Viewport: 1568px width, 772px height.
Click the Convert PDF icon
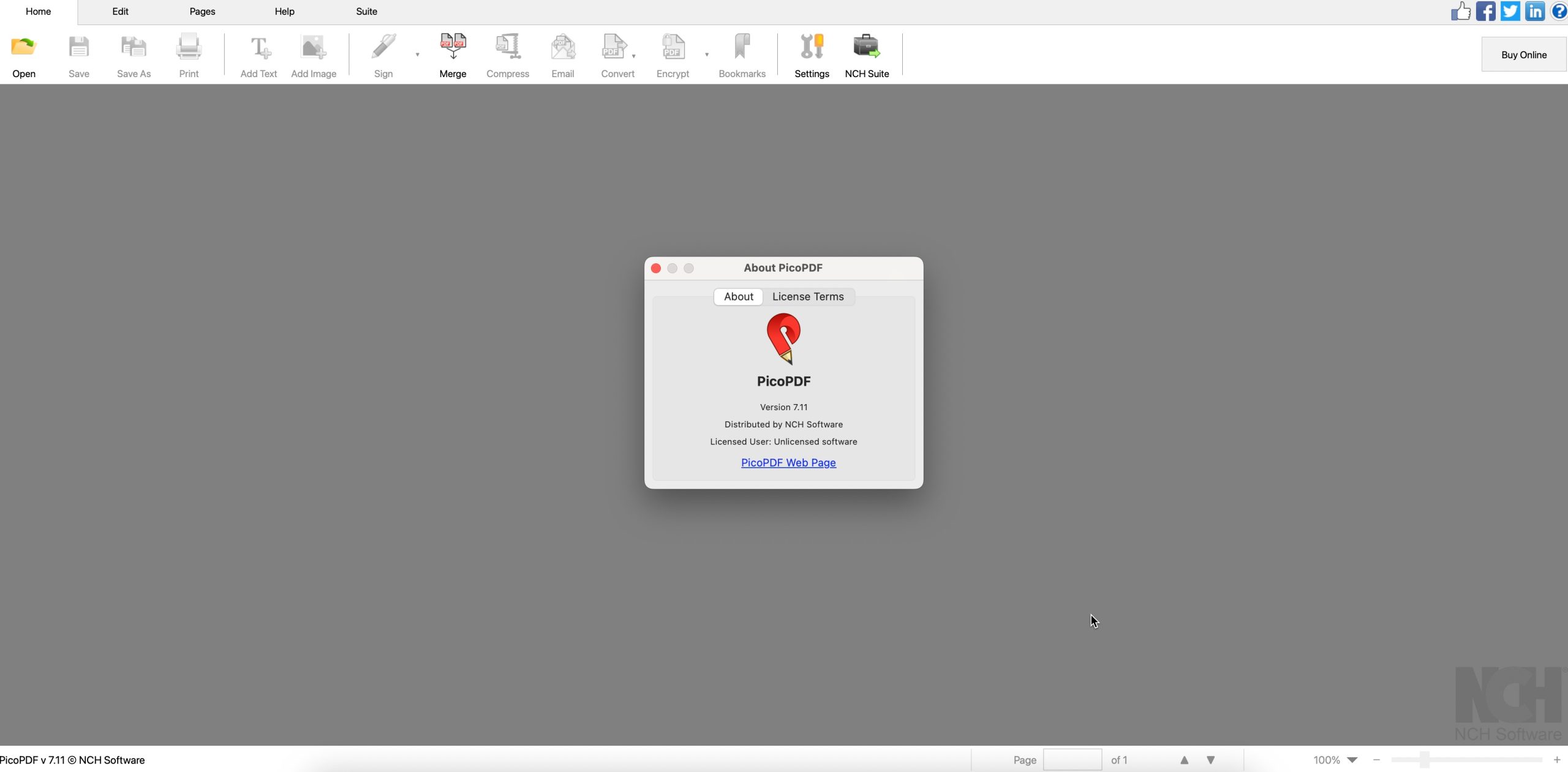coord(614,47)
